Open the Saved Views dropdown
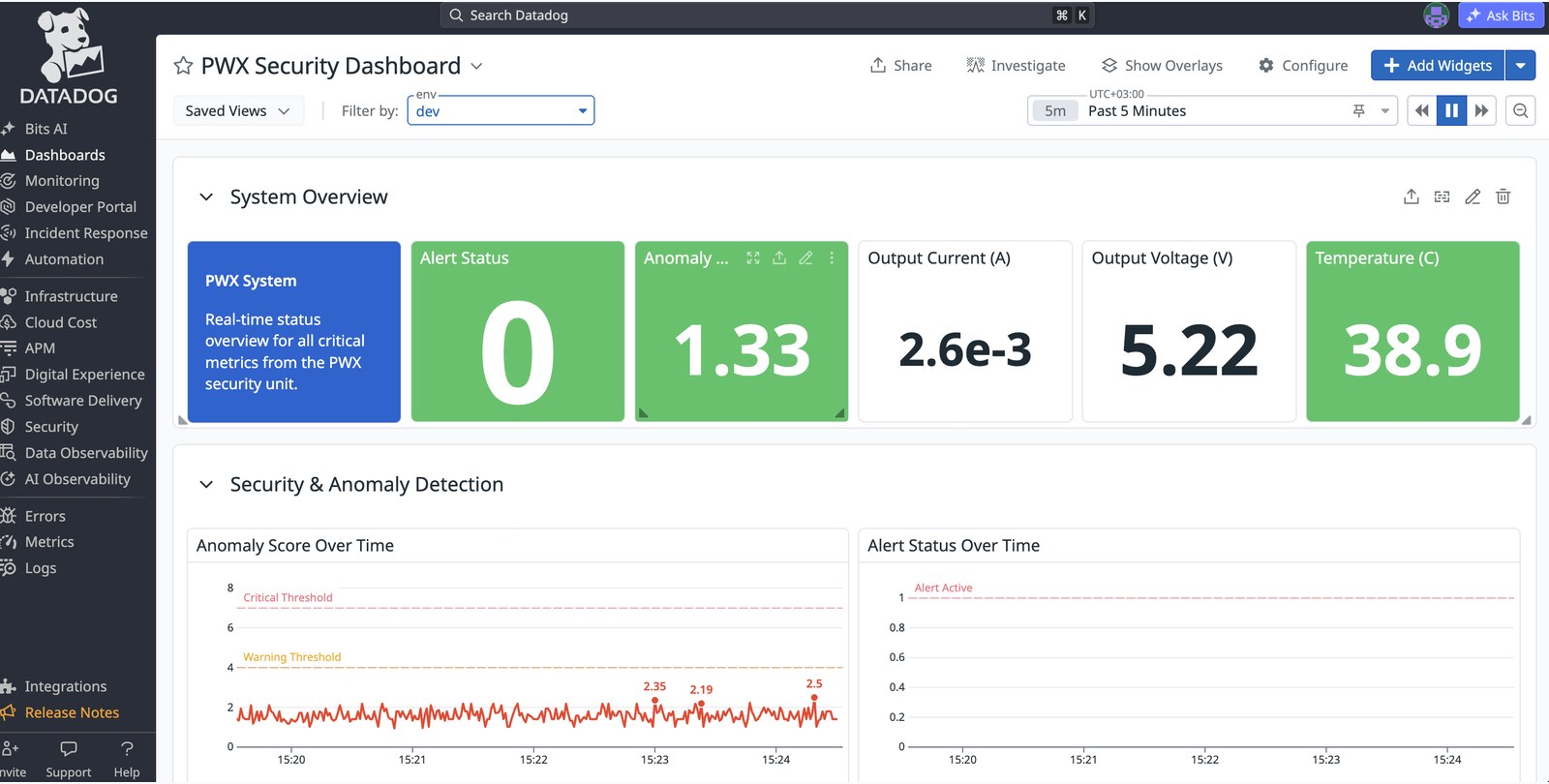The height and width of the screenshot is (784, 1549). pos(238,110)
